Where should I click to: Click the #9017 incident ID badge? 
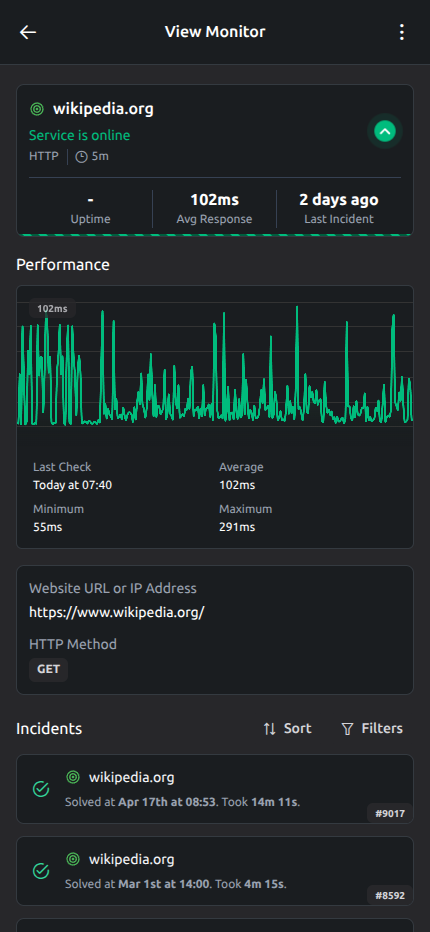coord(390,814)
